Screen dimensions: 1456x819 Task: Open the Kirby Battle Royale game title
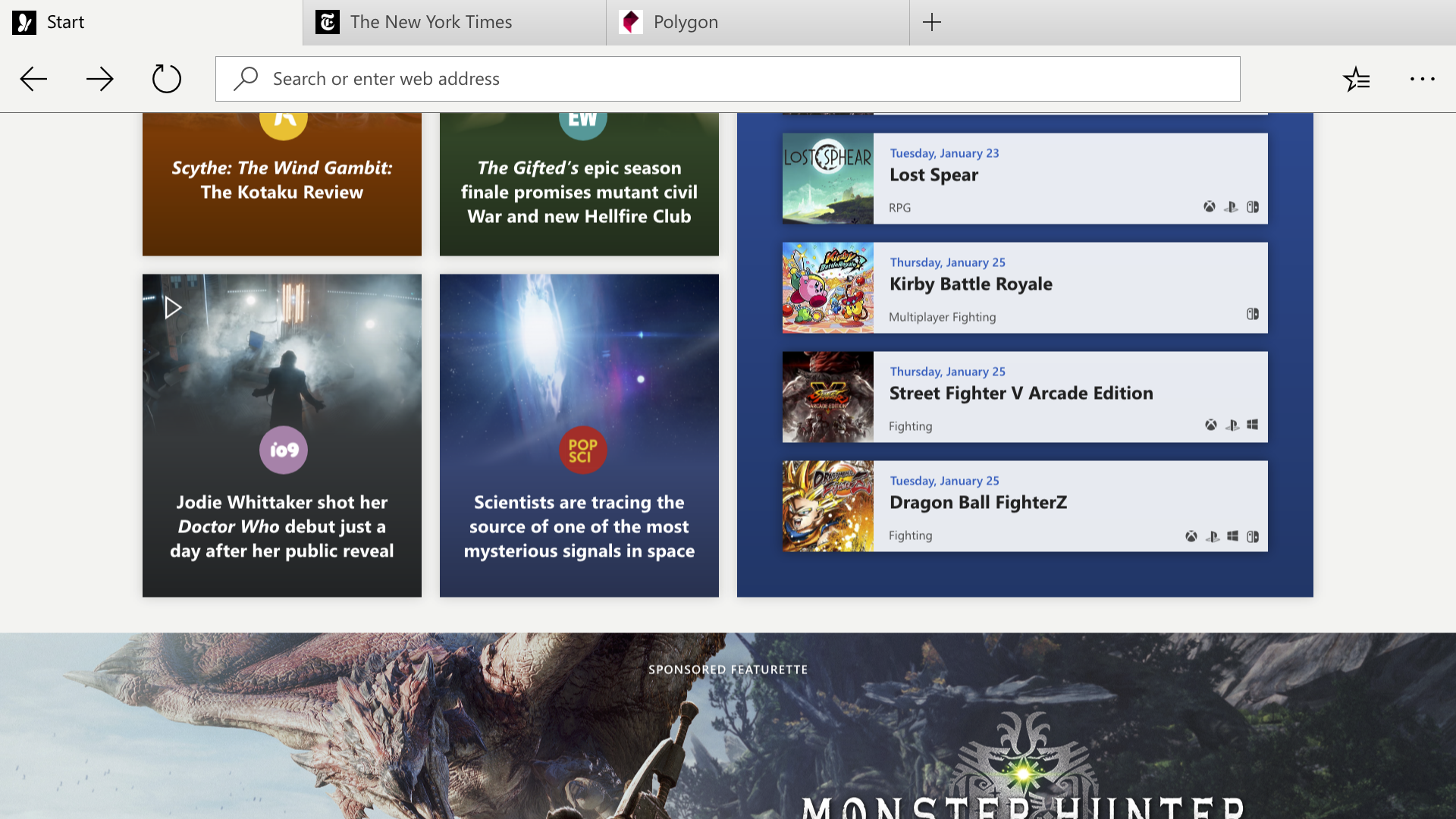[x=971, y=284]
